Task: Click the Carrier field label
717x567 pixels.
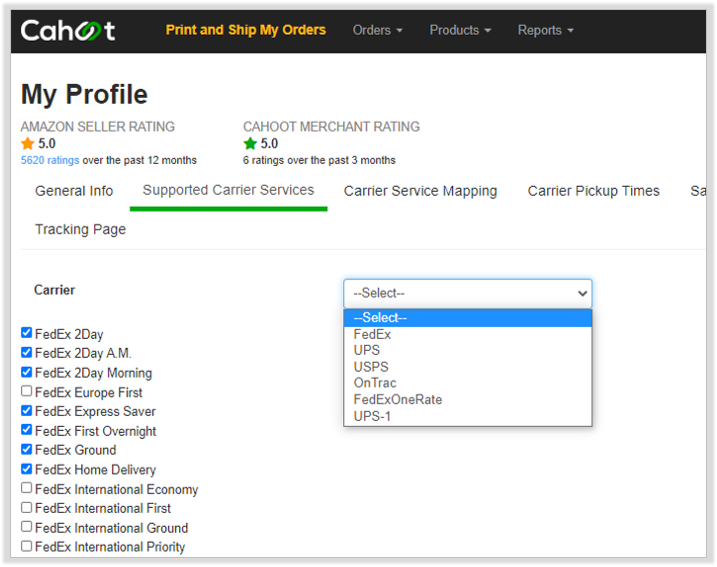Action: (x=54, y=290)
